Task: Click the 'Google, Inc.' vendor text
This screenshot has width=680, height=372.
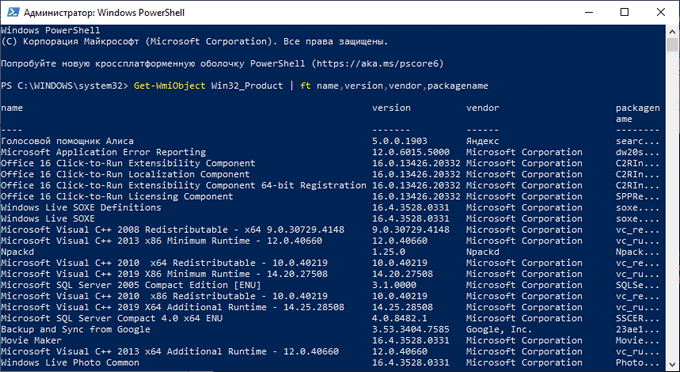Action: pyautogui.click(x=499, y=330)
